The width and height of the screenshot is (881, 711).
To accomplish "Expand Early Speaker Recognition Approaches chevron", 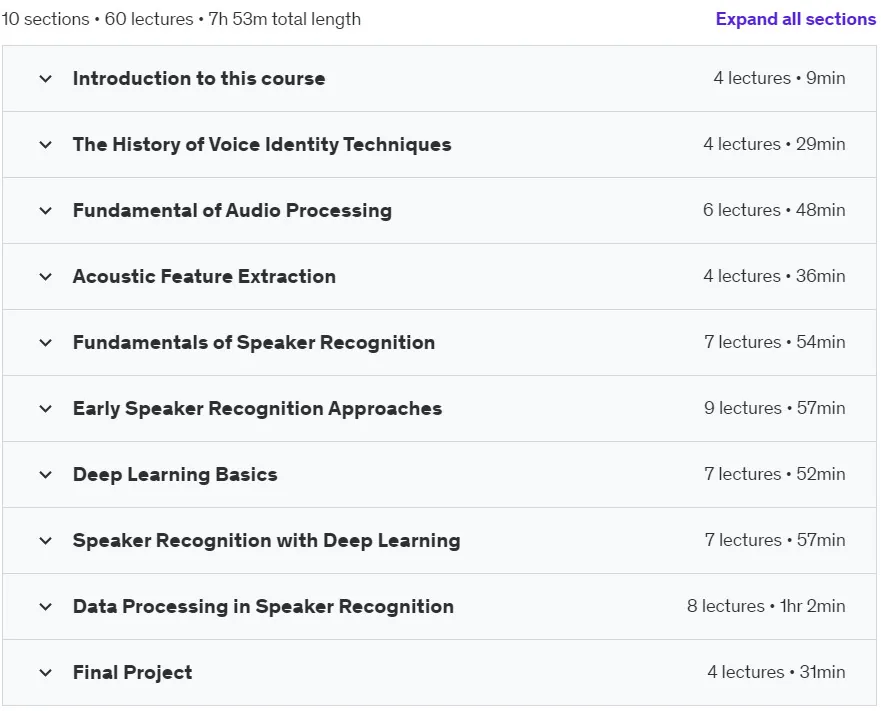I will point(46,409).
